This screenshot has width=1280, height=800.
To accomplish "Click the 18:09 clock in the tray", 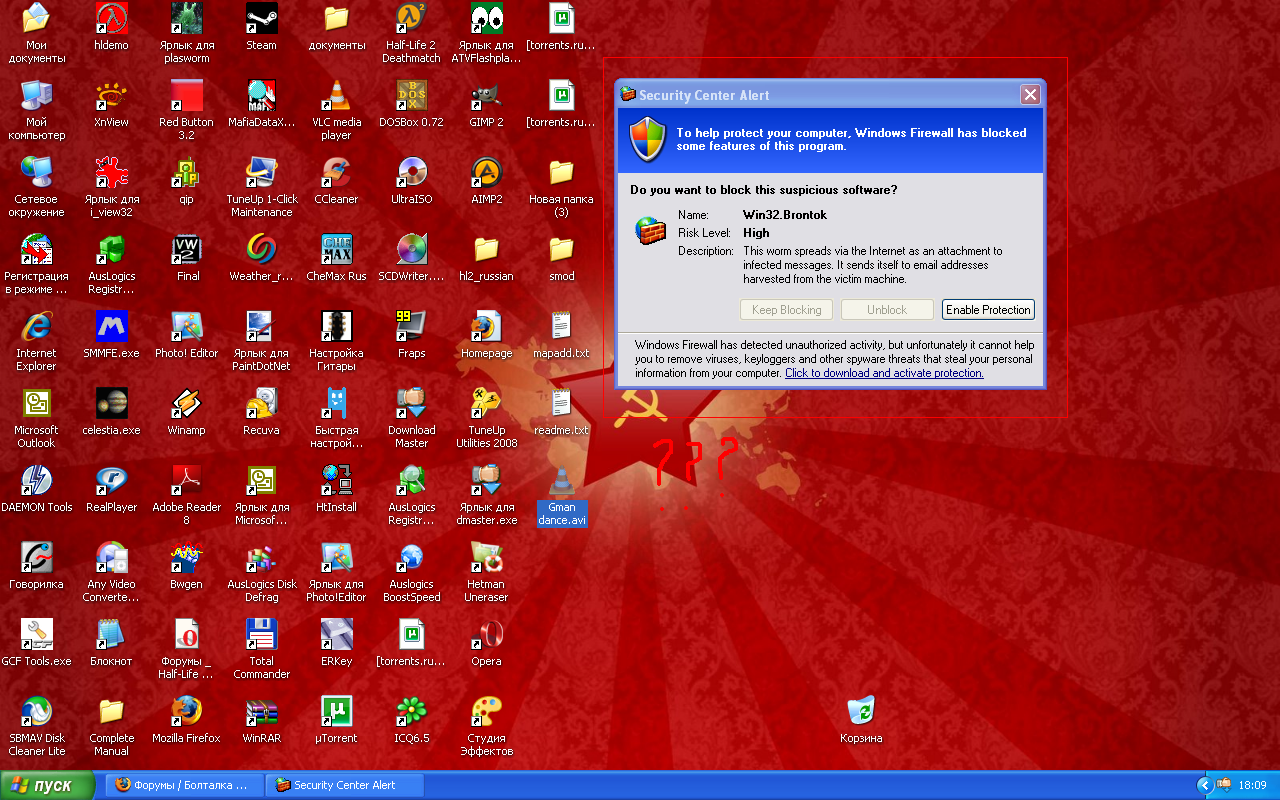I will click(x=1252, y=785).
